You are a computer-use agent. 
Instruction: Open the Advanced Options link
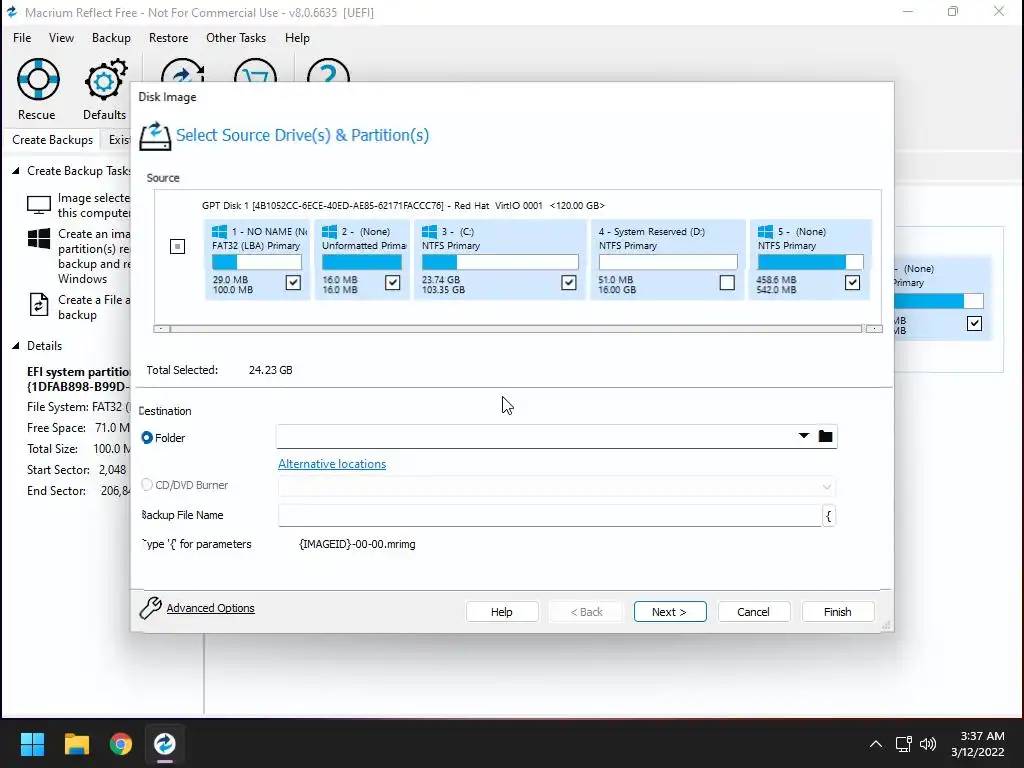[210, 608]
